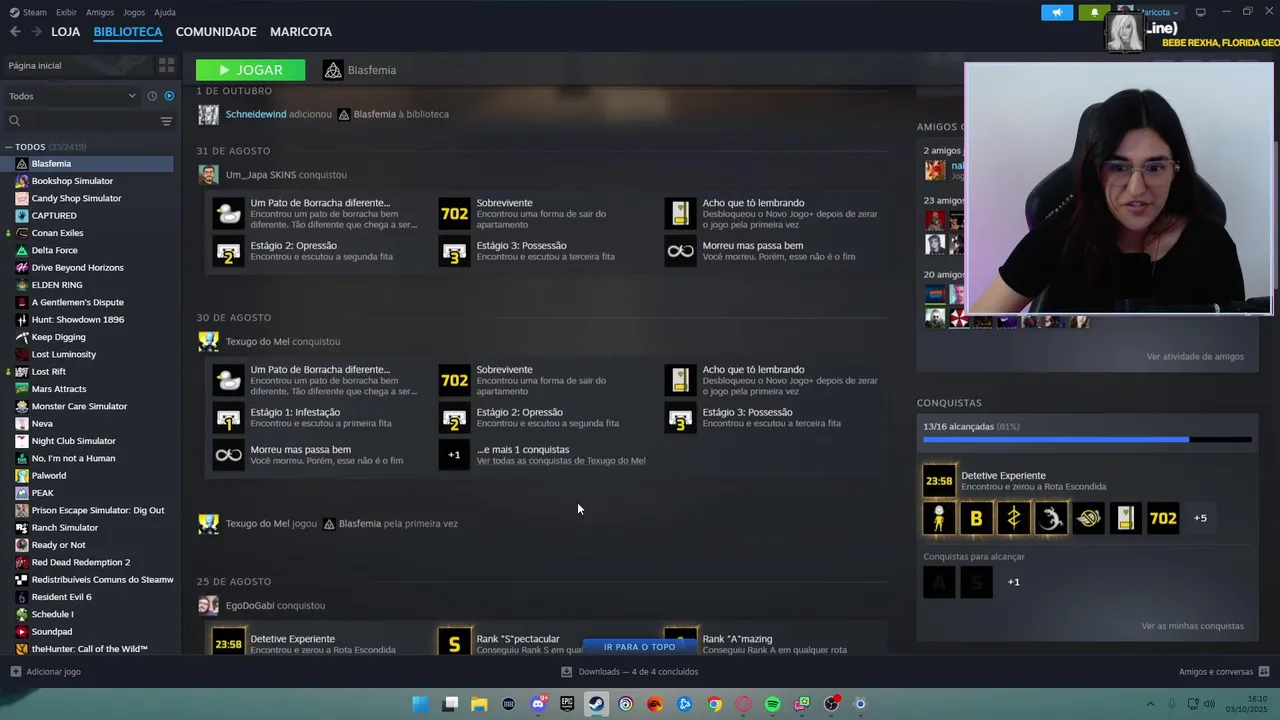Click Um Pato de Borracha icon under 30 de agosto
This screenshot has width=1280, height=720.
[228, 380]
